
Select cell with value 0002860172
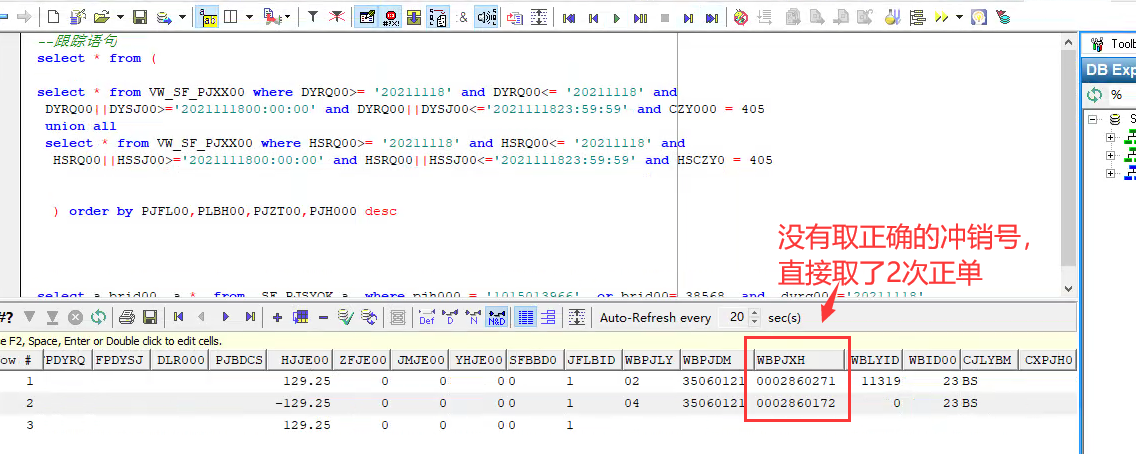pyautogui.click(x=799, y=403)
